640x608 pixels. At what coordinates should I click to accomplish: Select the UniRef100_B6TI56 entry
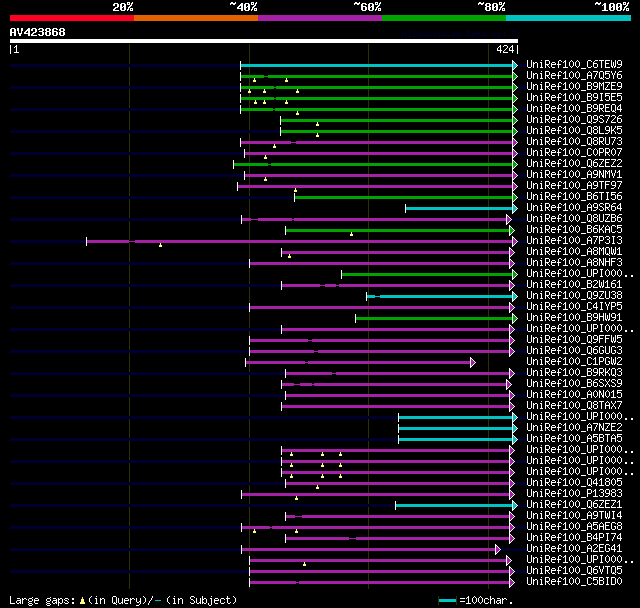574,197
